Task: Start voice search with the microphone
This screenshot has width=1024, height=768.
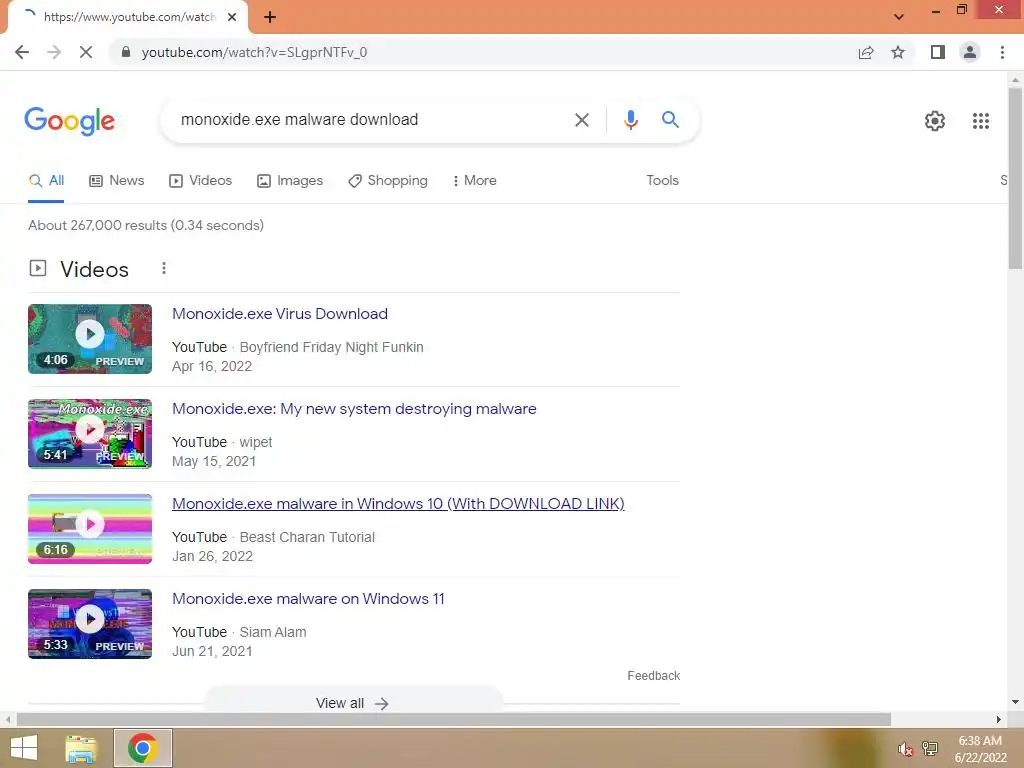Action: point(630,120)
